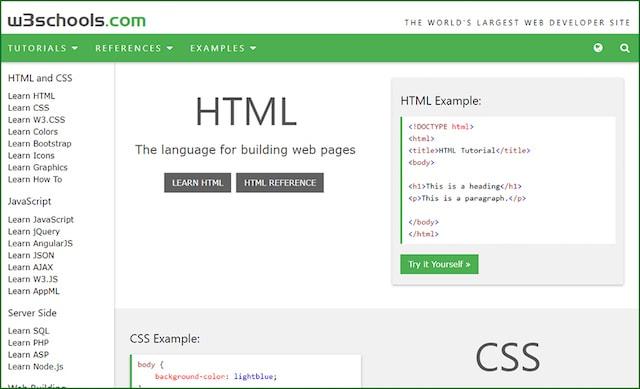This screenshot has width=640, height=389.
Task: Open the Learn Bootstrap link
Action: click(40, 143)
